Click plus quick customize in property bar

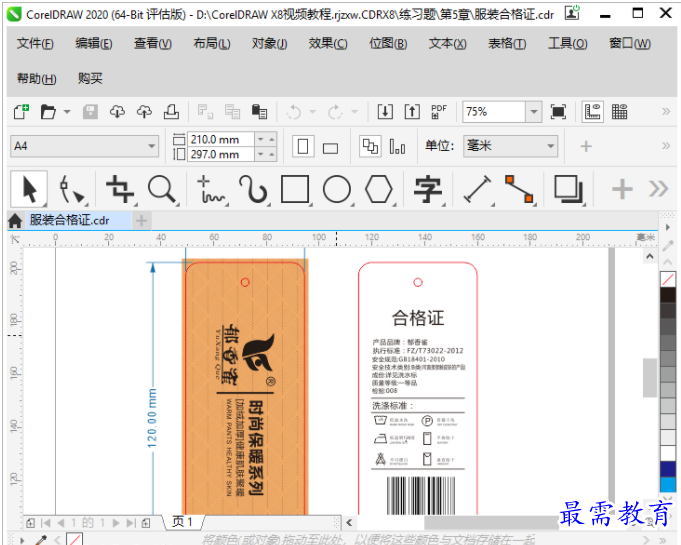coord(586,146)
